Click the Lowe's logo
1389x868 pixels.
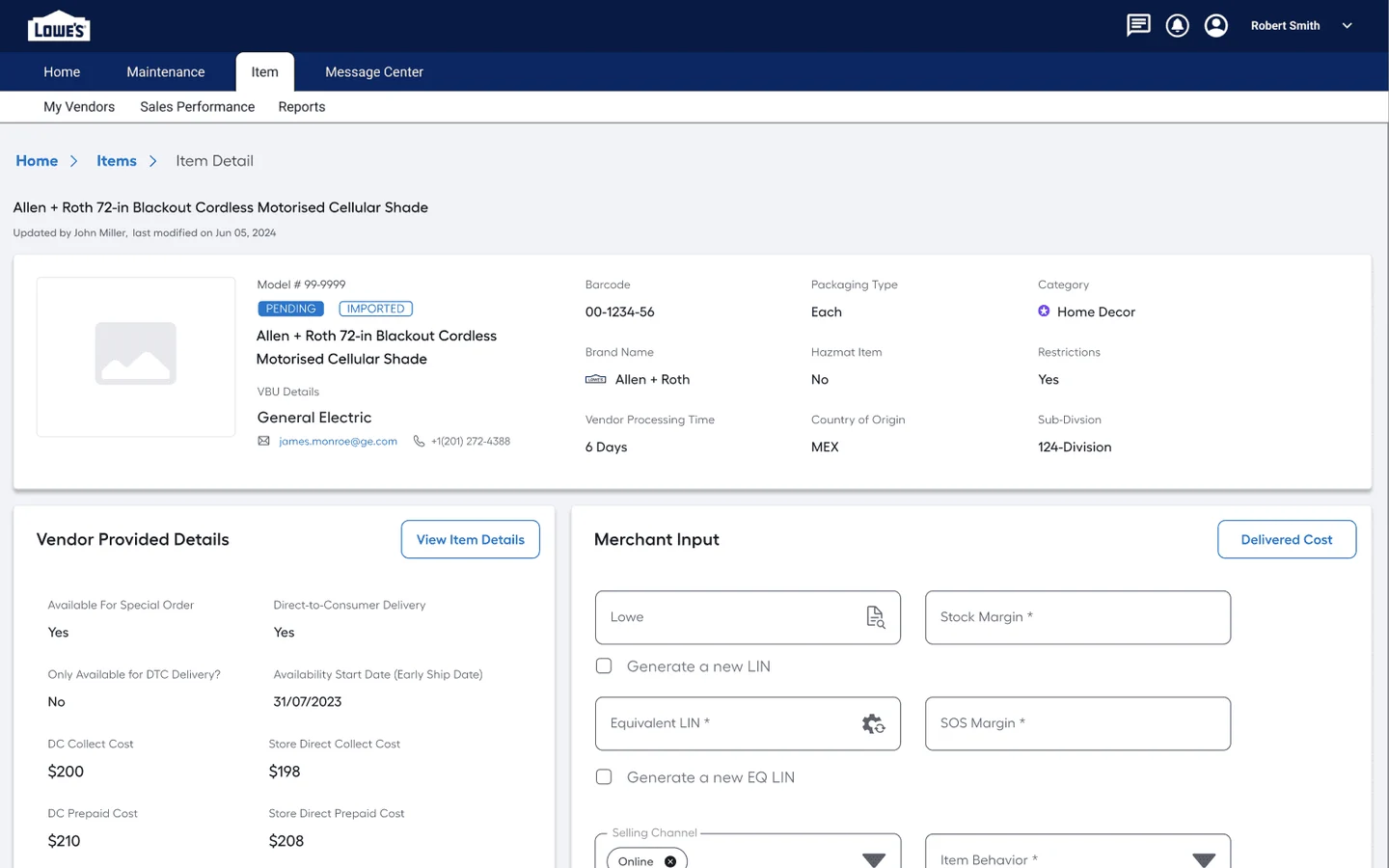tap(59, 27)
